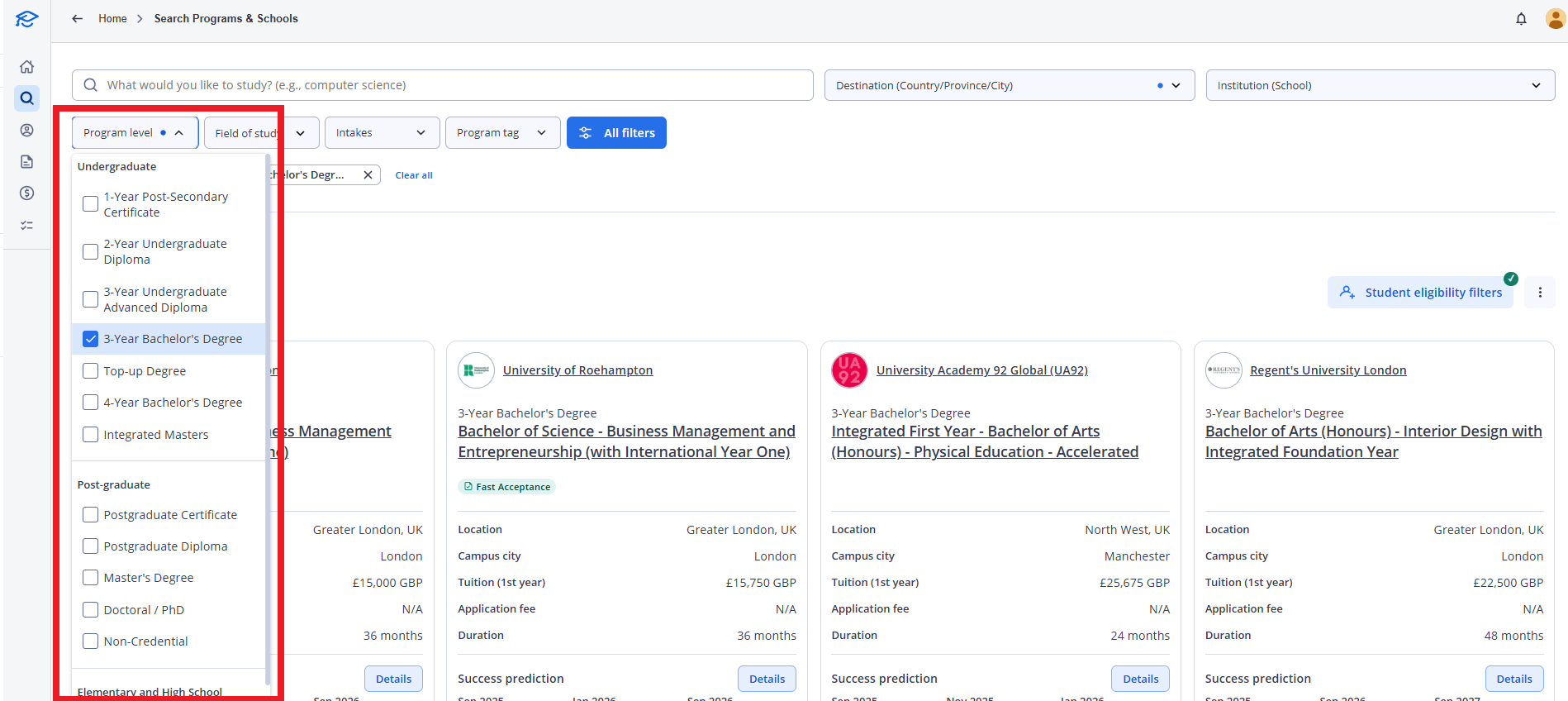This screenshot has height=701, width=1568.
Task: Click Details on Regent's University card
Action: [1514, 679]
